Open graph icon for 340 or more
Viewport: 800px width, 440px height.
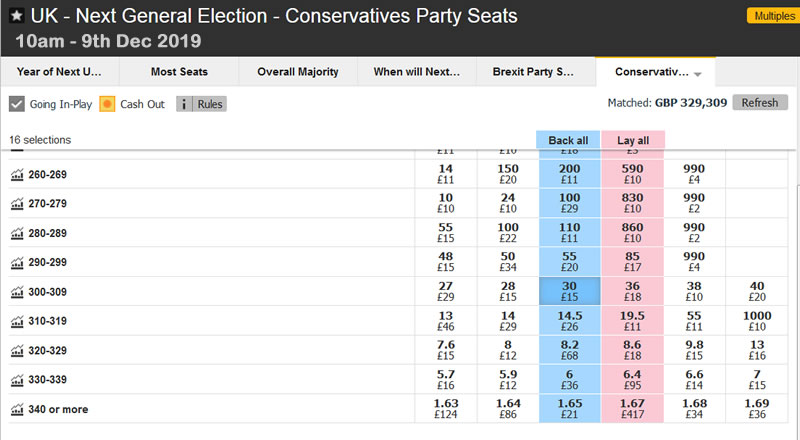16,410
